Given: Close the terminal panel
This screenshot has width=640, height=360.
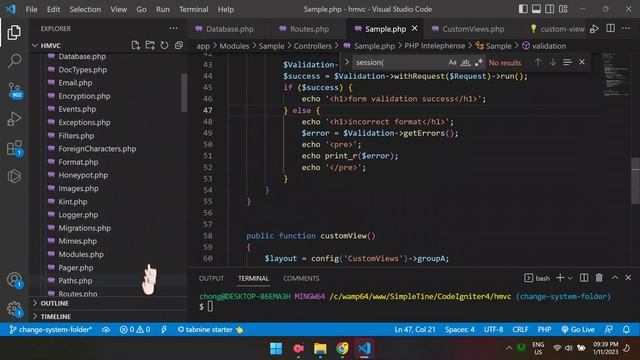Looking at the screenshot, I should pyautogui.click(x=628, y=278).
